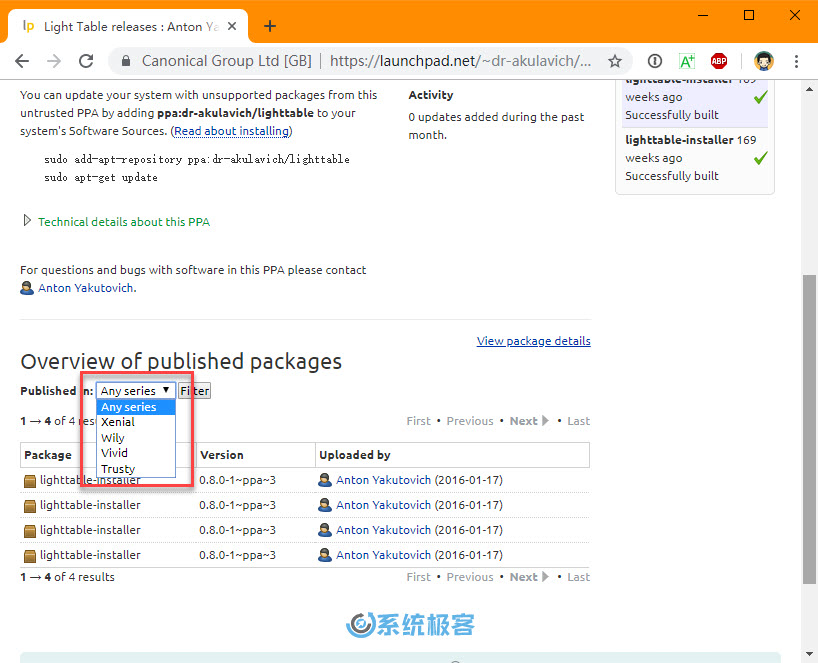This screenshot has width=818, height=663.
Task: Open first row Anton Yakutovich uploader link
Action: pyautogui.click(x=383, y=480)
